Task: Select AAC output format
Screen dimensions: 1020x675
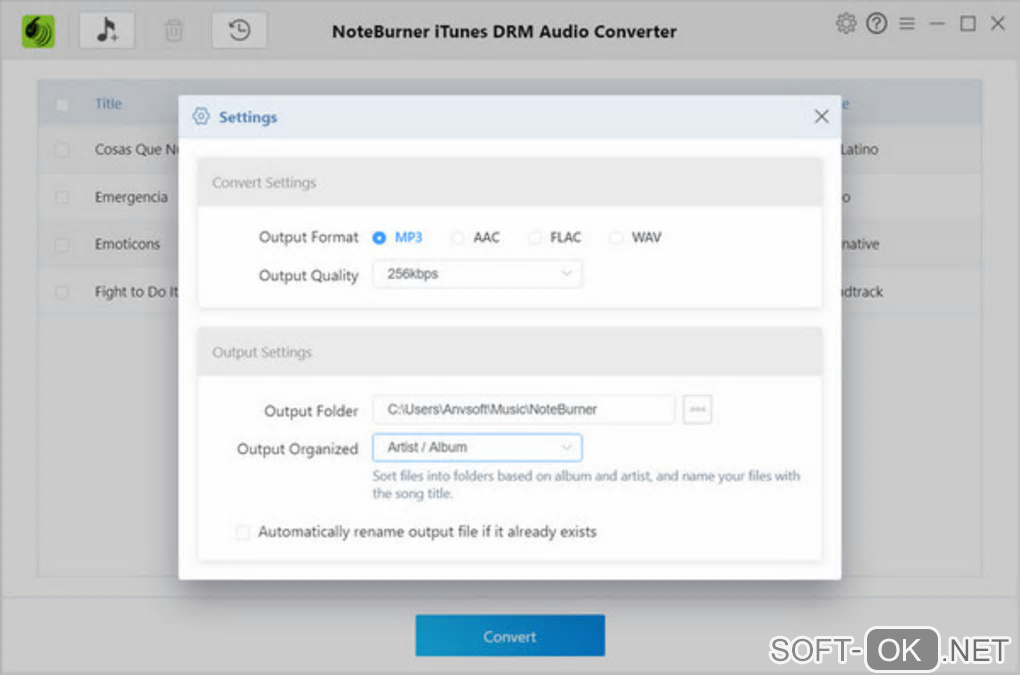Action: click(x=457, y=238)
